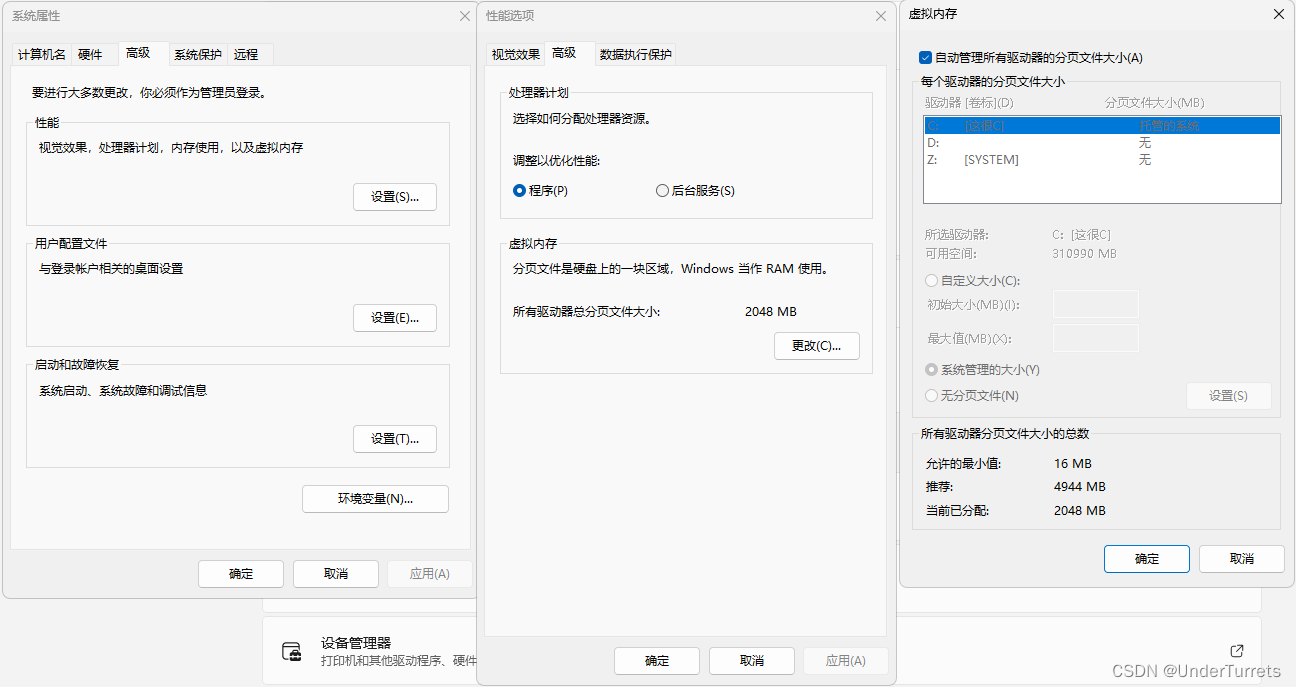Open 视觉效果 tab in 性能选项
The width and height of the screenshot is (1296, 687).
516,55
